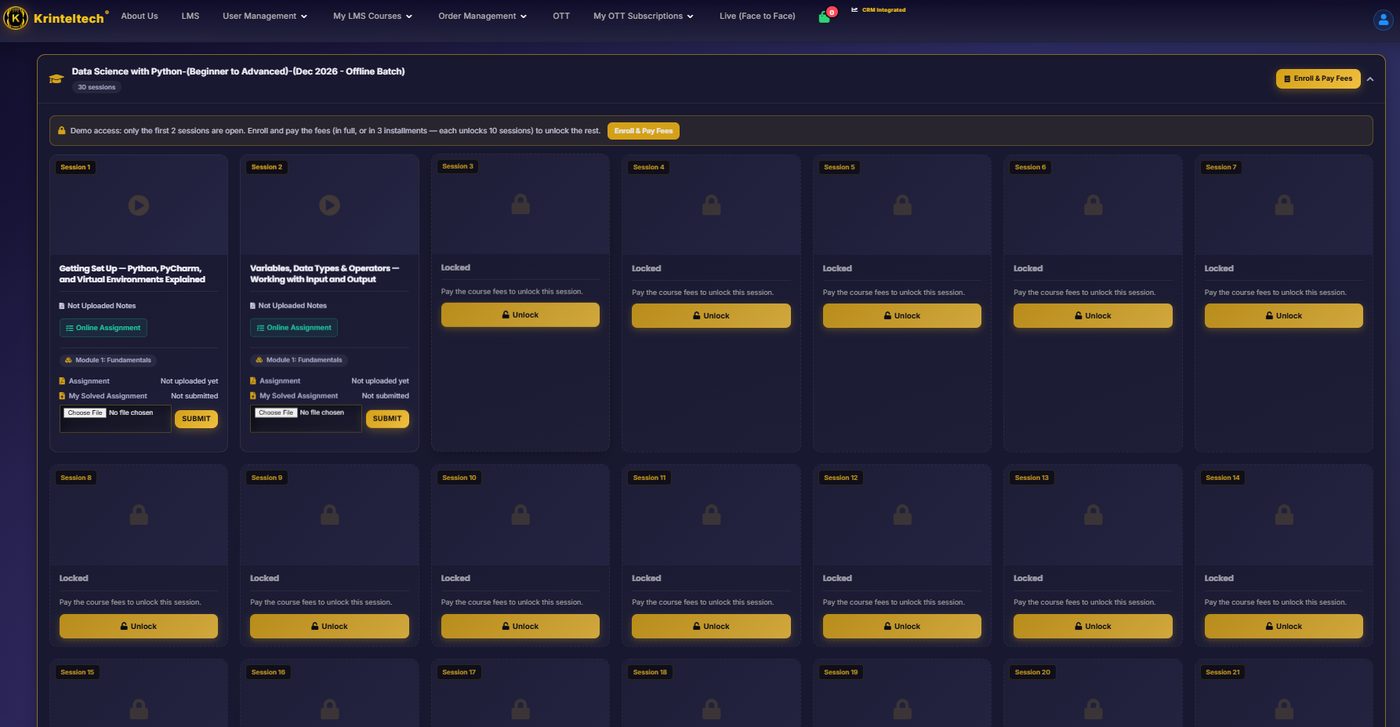Viewport: 1400px width, 727px height.
Task: Navigate to the OTT section
Action: point(561,16)
